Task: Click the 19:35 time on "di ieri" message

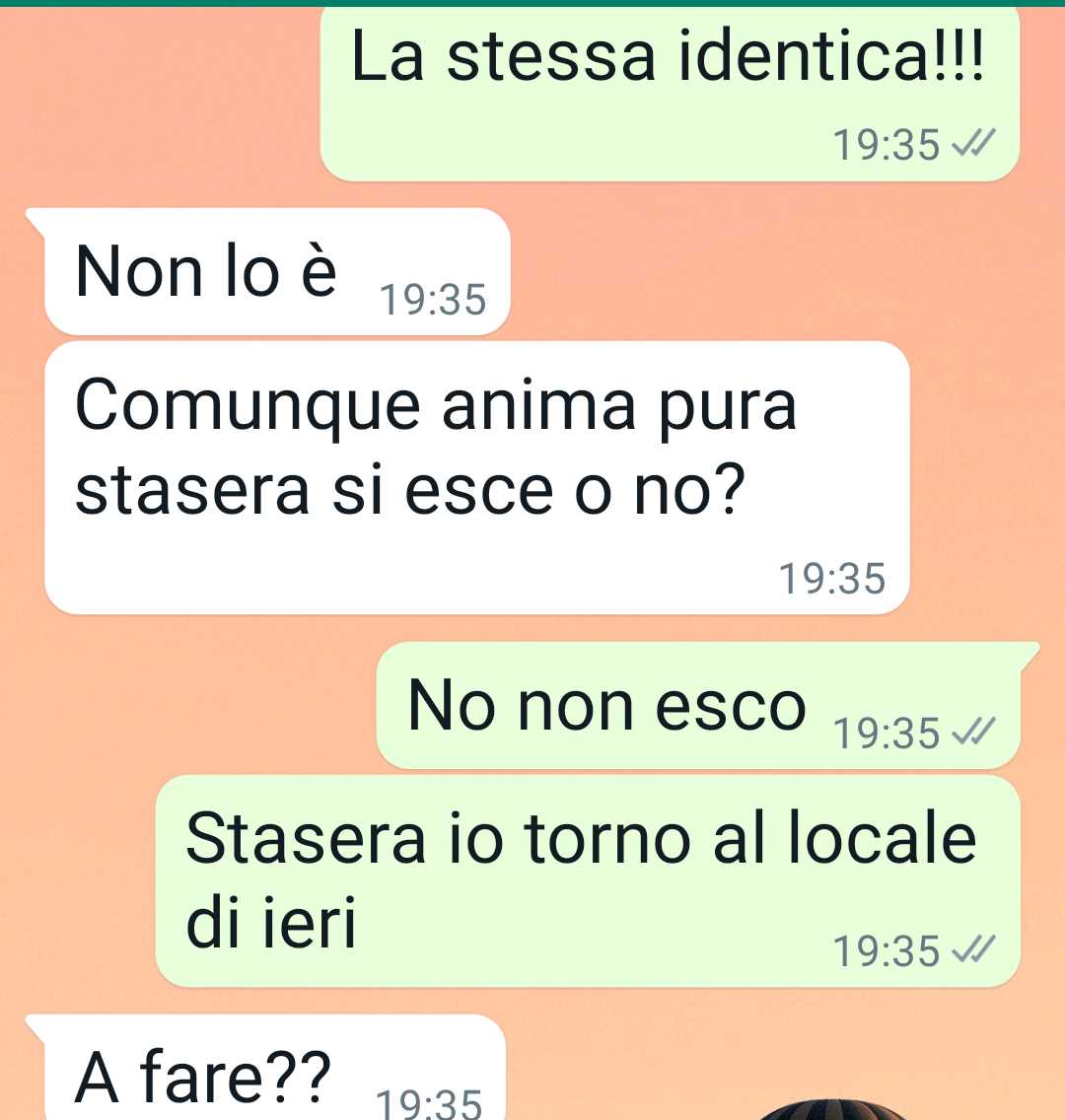Action: [x=887, y=951]
